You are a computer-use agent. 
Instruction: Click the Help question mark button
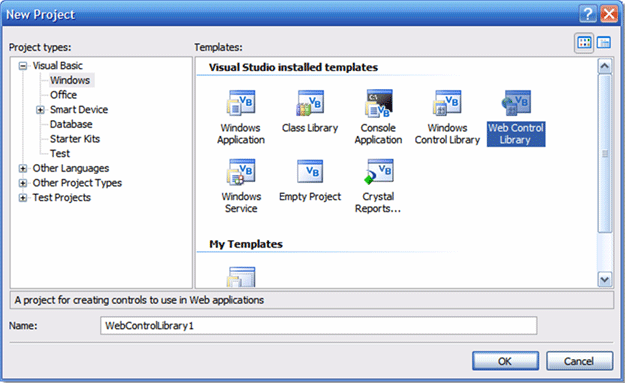(x=588, y=14)
